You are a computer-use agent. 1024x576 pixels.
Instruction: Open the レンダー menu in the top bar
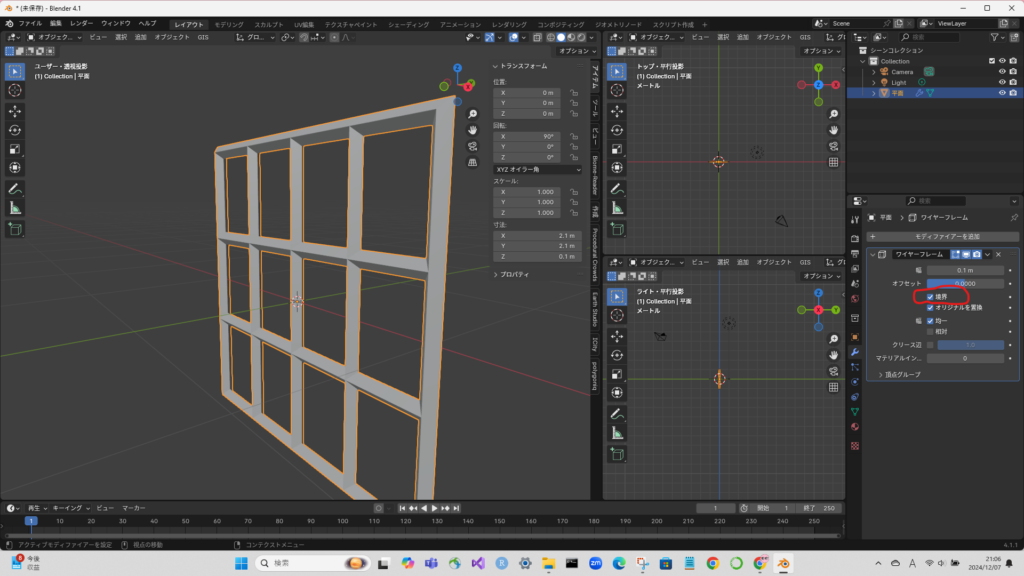click(x=81, y=23)
